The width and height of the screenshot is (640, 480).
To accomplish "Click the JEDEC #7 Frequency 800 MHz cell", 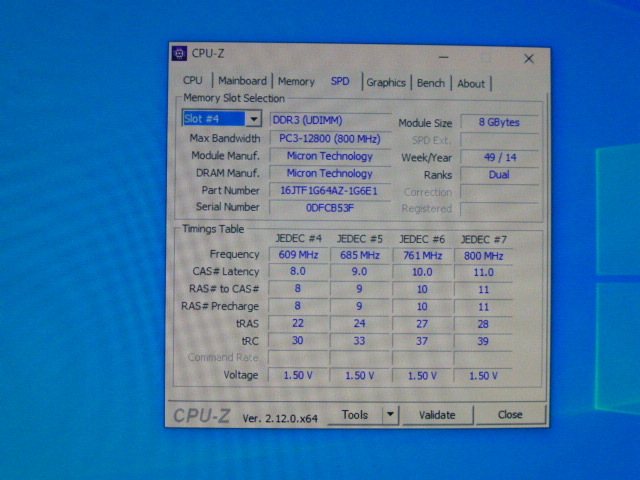I will 483,254.
